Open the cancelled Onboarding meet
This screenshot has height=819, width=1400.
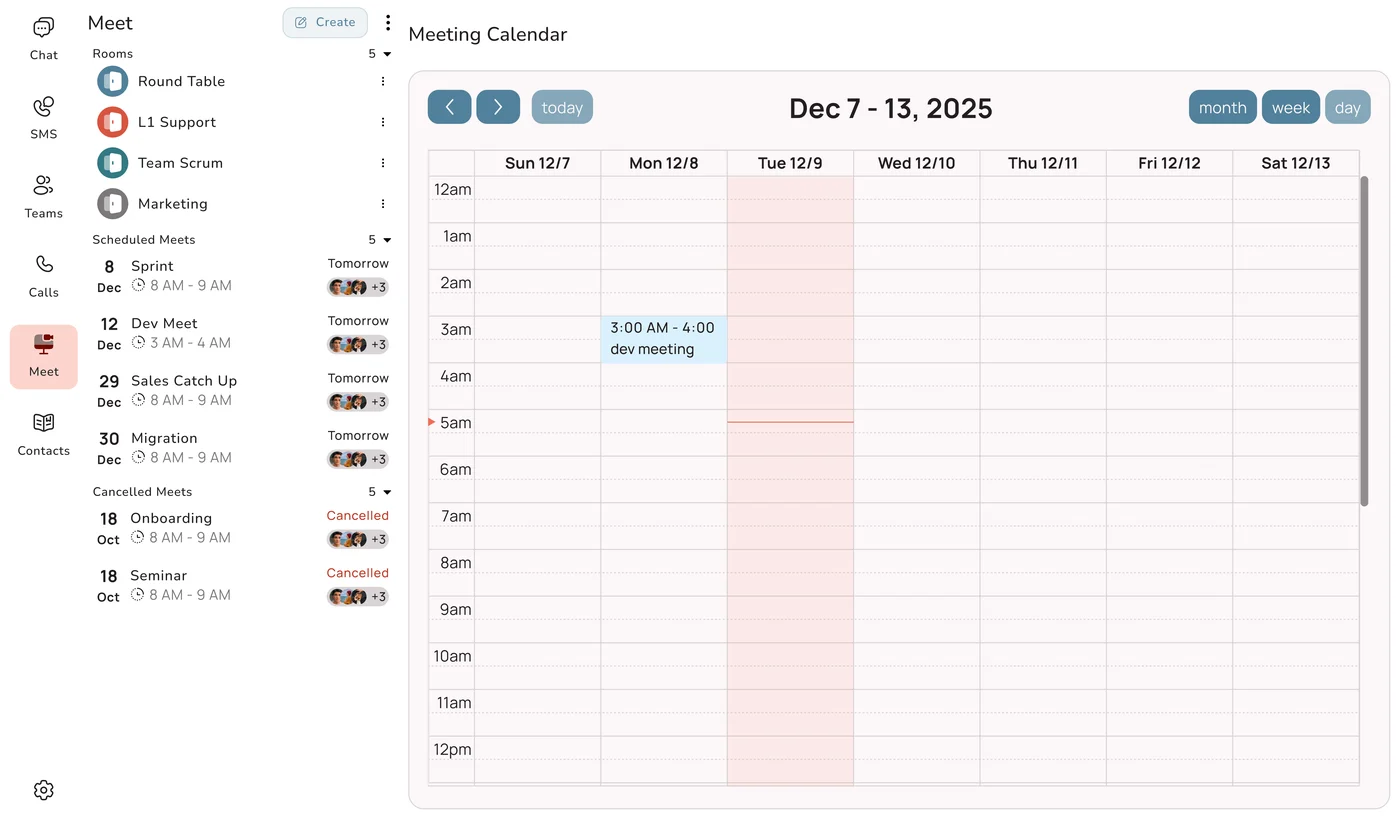[x=240, y=528]
